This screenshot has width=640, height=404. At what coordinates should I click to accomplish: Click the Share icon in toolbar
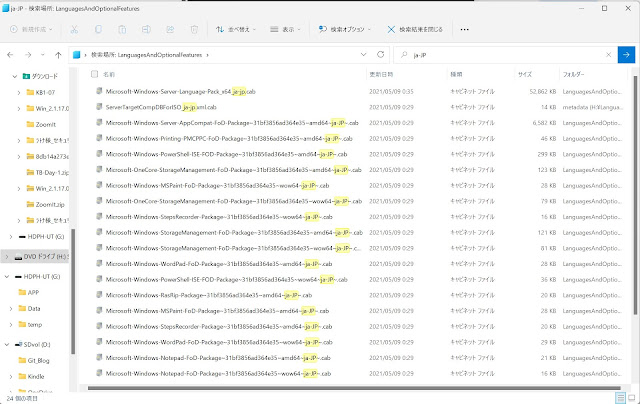click(170, 29)
